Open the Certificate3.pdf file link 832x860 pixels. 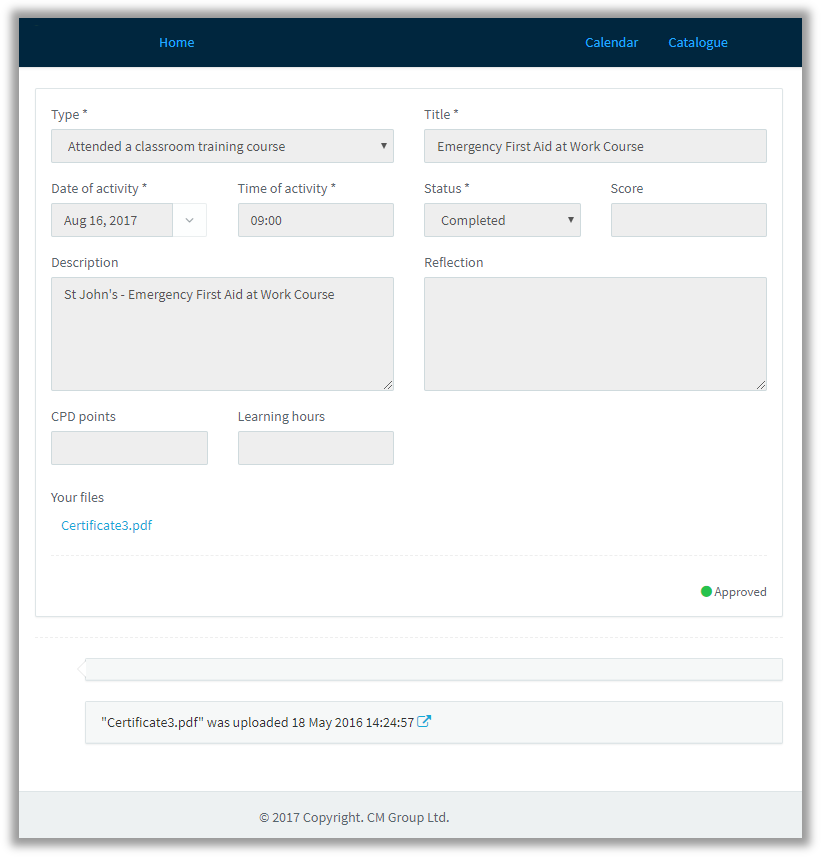pyautogui.click(x=106, y=525)
